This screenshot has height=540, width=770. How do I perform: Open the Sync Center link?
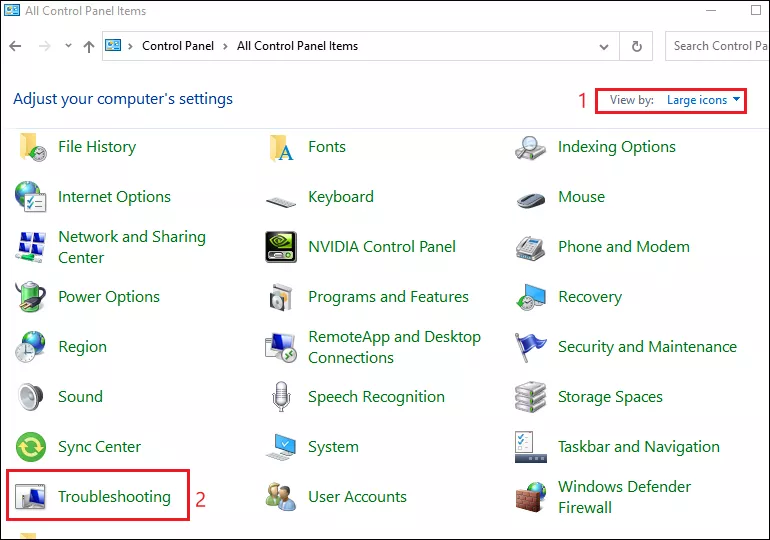pos(99,447)
